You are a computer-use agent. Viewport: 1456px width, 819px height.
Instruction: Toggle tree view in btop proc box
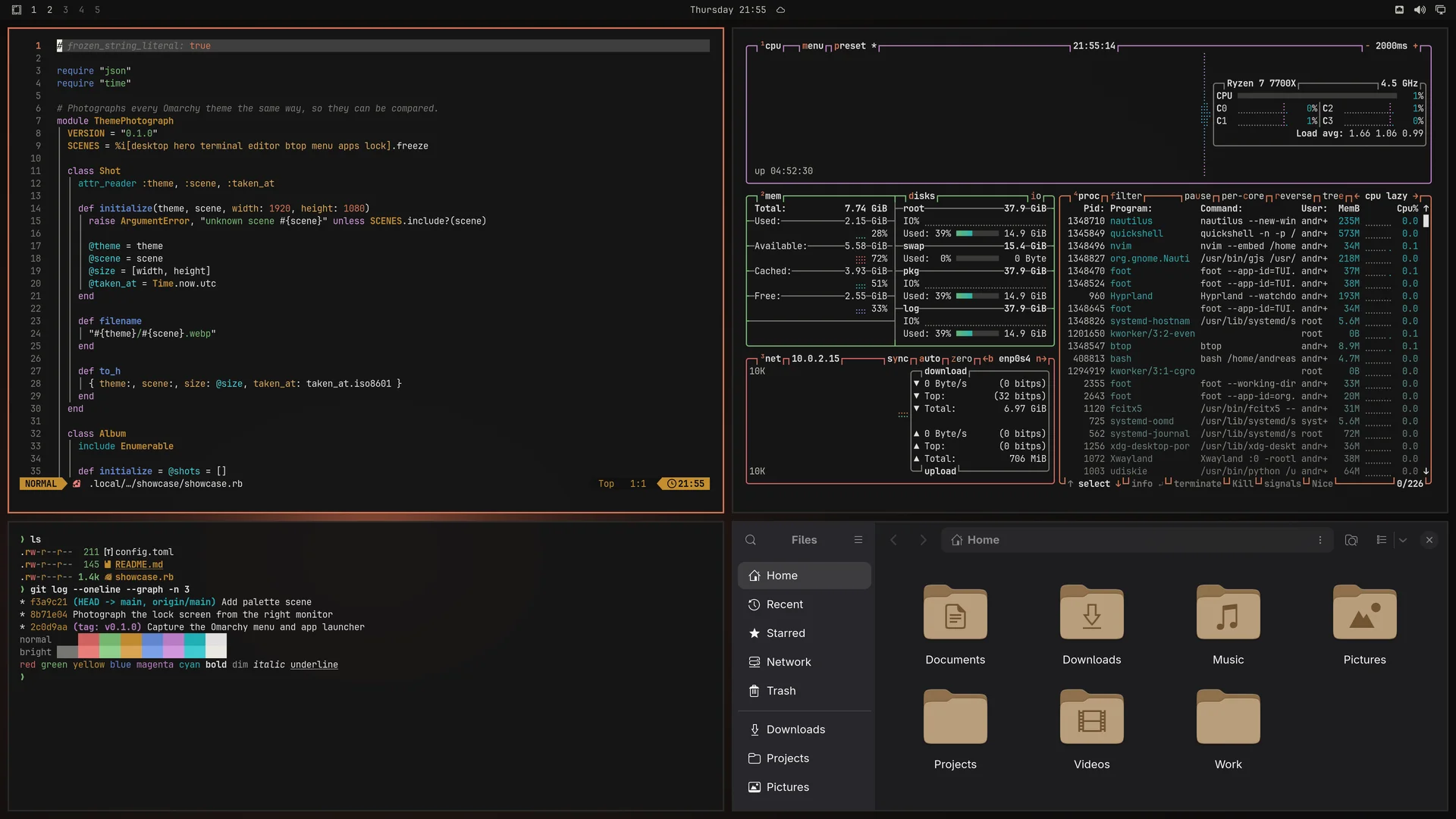(1333, 196)
